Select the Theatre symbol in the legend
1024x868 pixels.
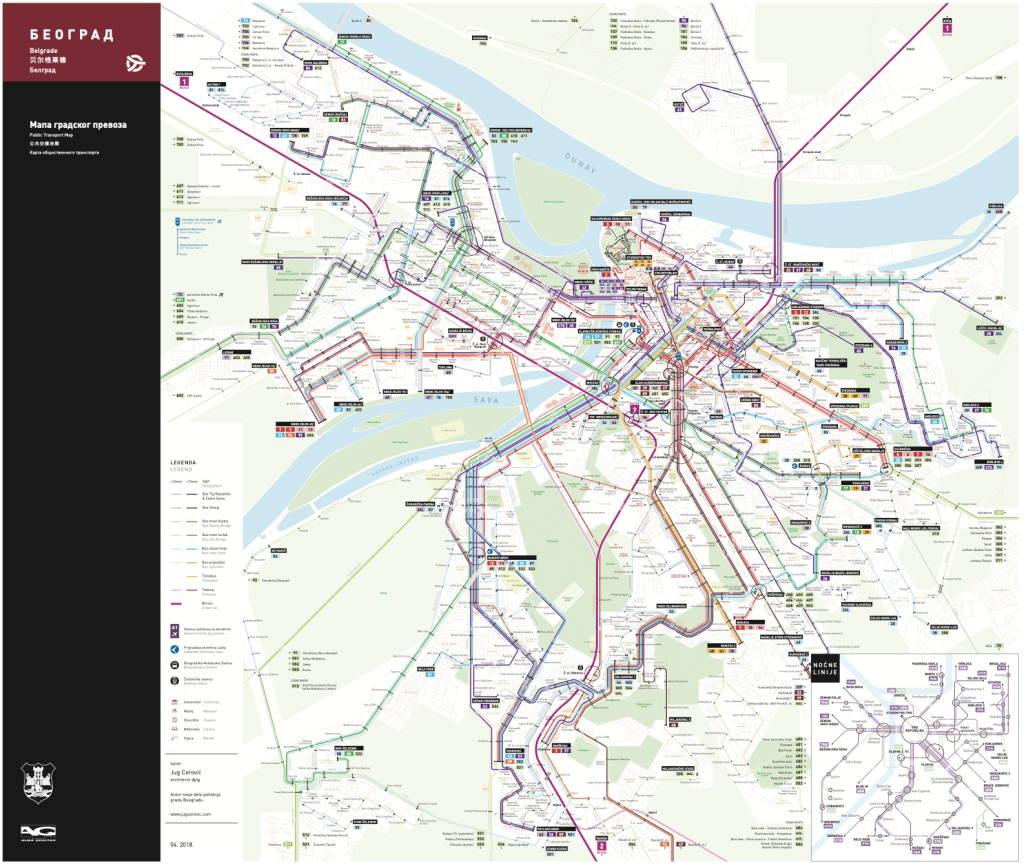pos(175,720)
